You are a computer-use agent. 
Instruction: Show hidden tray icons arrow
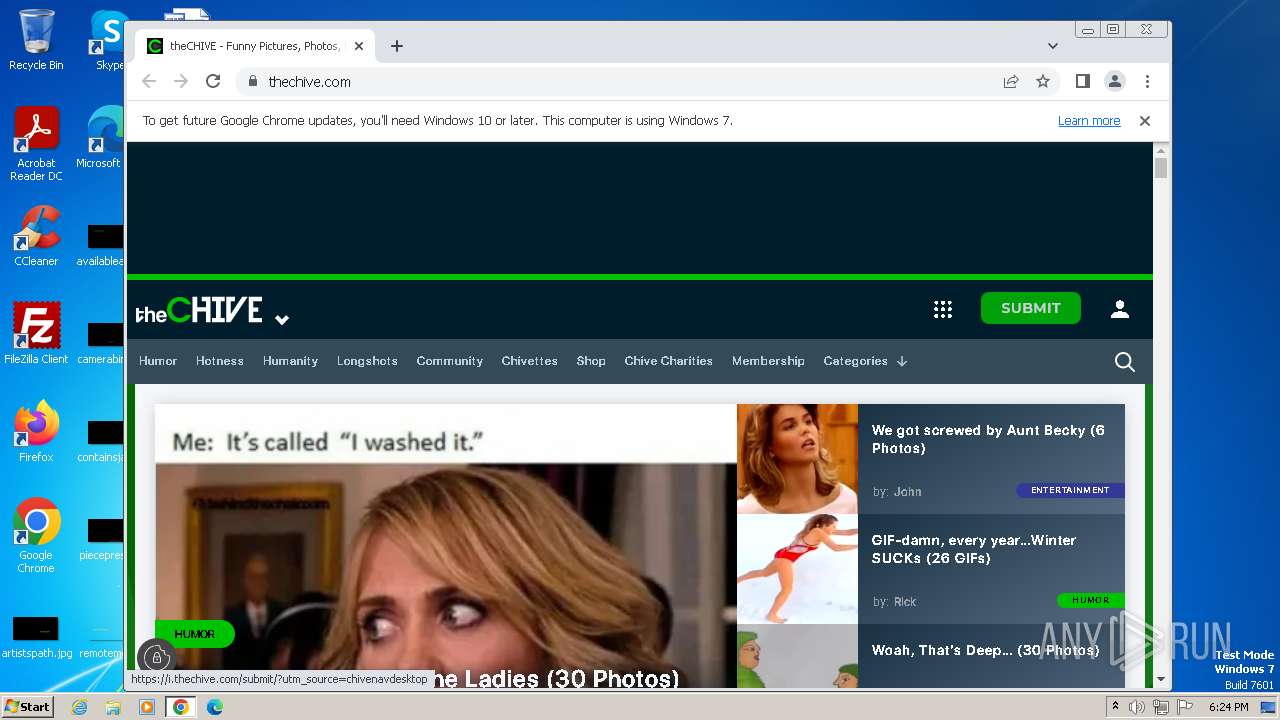tap(1115, 707)
